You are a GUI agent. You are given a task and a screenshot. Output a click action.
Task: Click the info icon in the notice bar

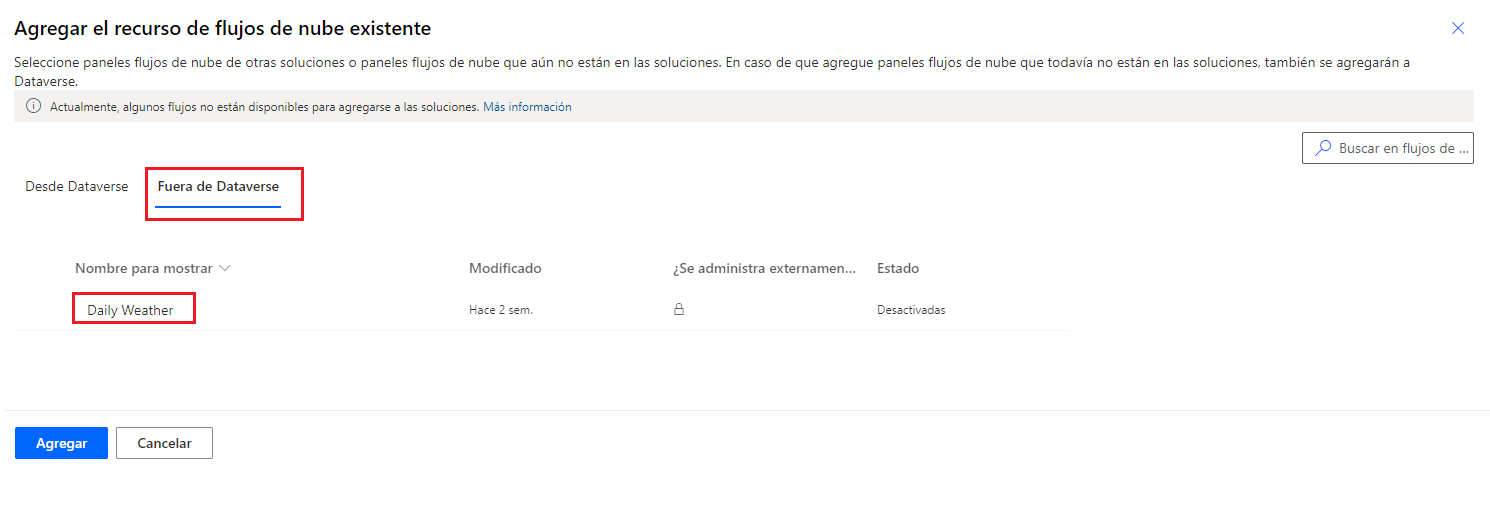33,106
